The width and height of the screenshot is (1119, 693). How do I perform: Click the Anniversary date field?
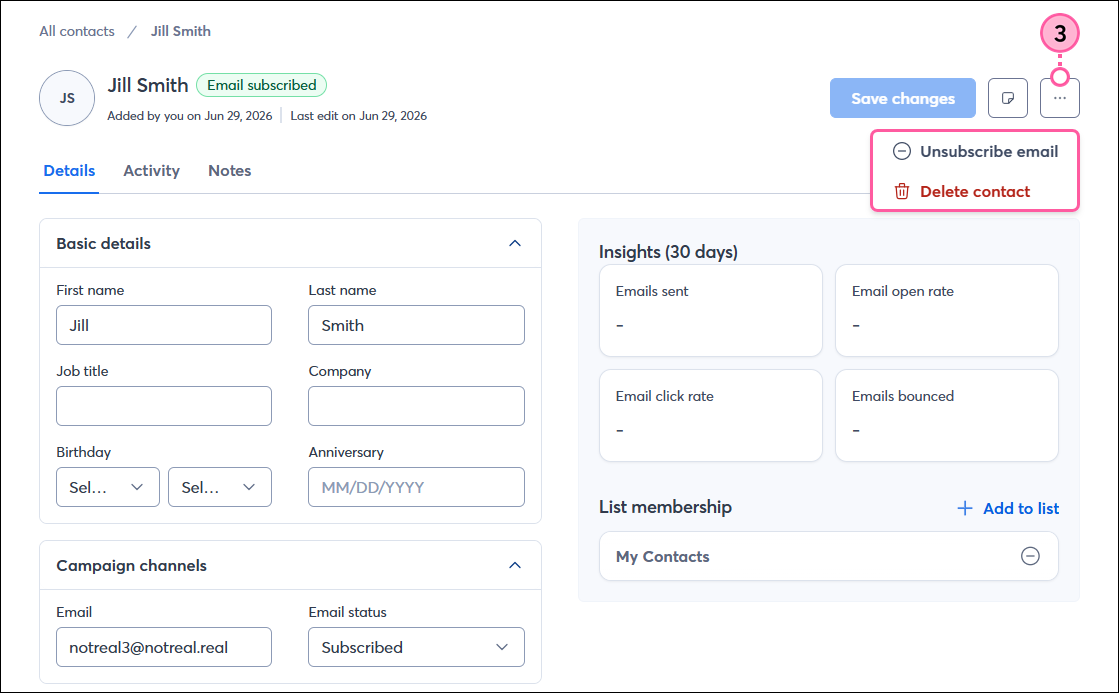coord(416,487)
